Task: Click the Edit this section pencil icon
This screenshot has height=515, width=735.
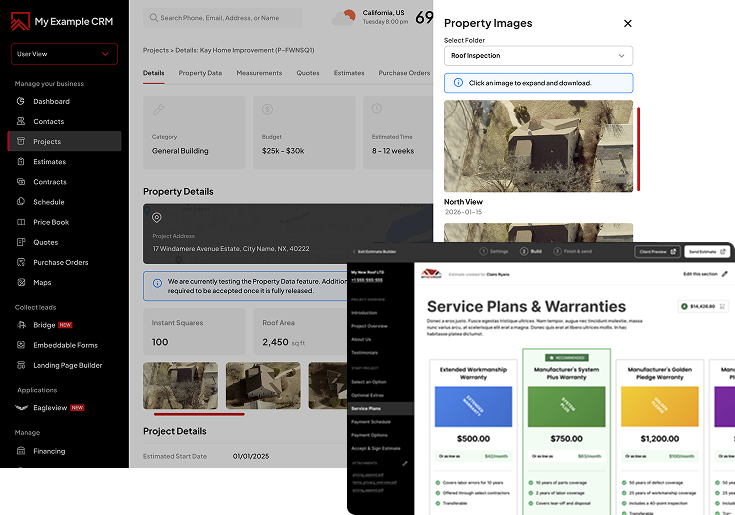Action: [725, 274]
